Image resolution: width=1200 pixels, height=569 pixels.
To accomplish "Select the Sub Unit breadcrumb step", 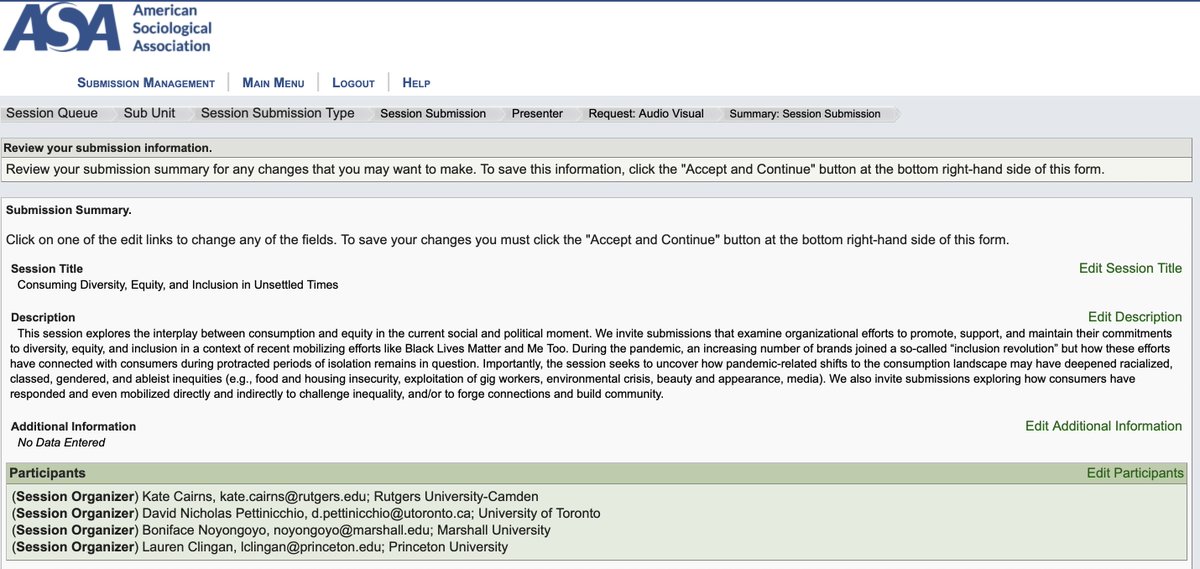I will click(x=149, y=113).
